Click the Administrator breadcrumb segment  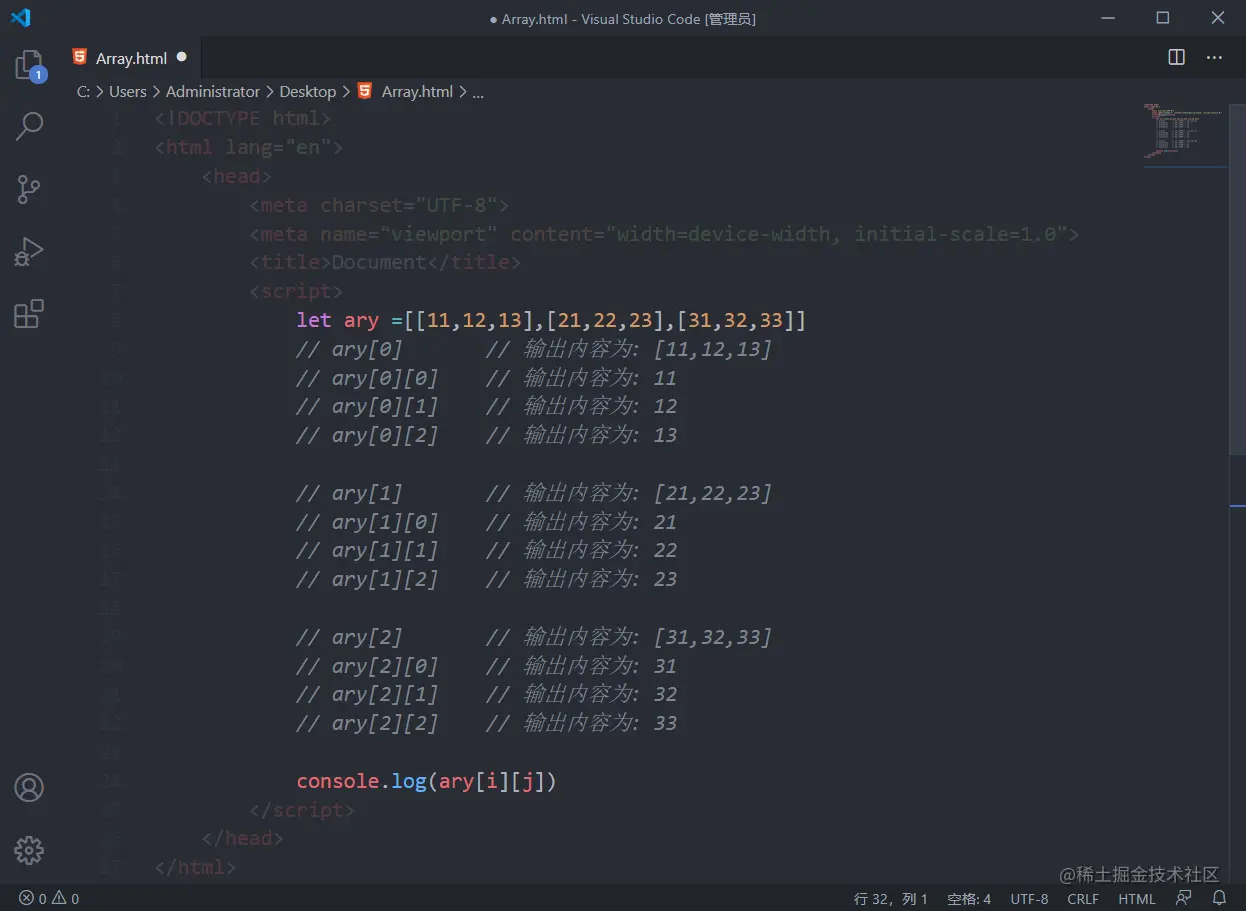point(213,91)
